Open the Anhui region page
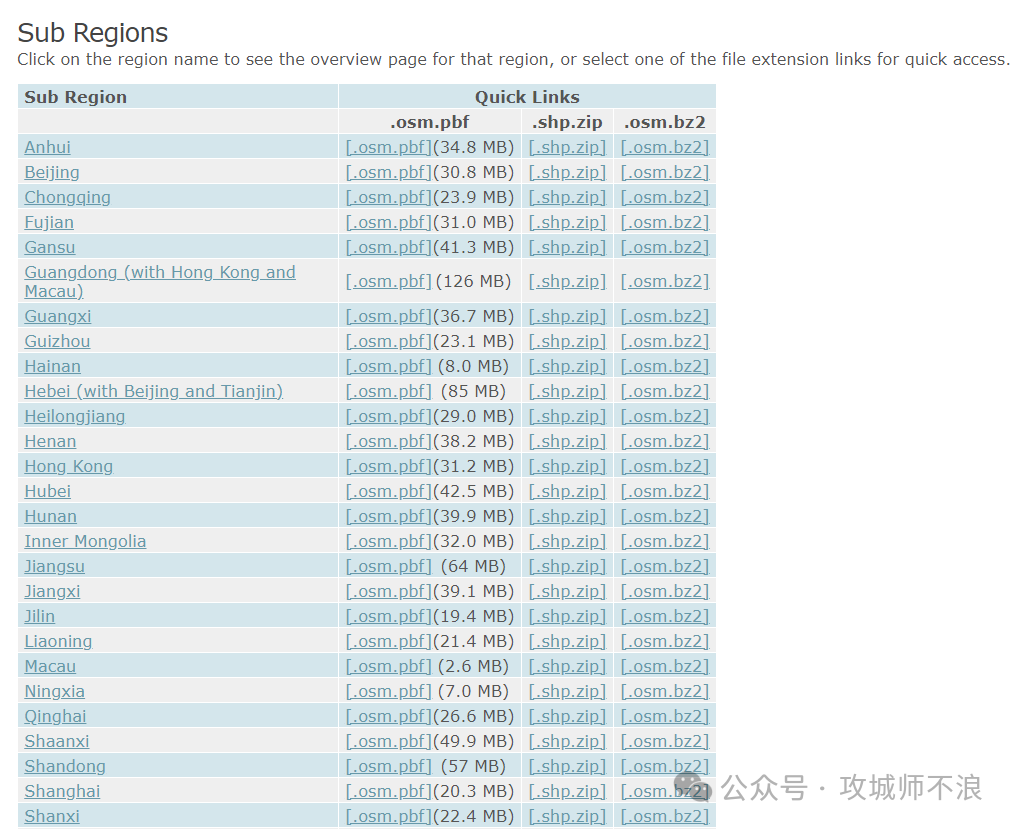1015x829 pixels. 47,148
